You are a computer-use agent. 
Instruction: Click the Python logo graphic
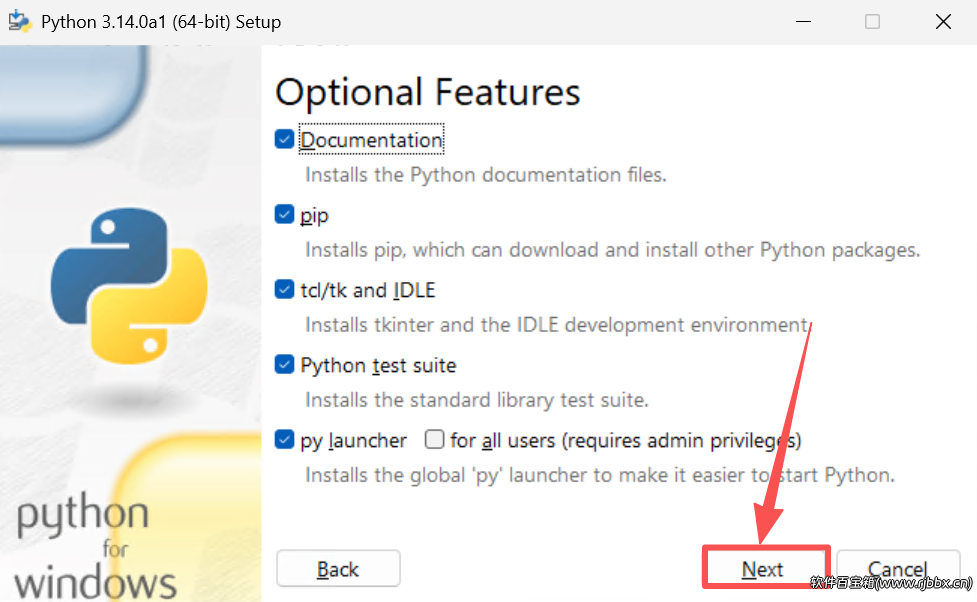point(129,286)
